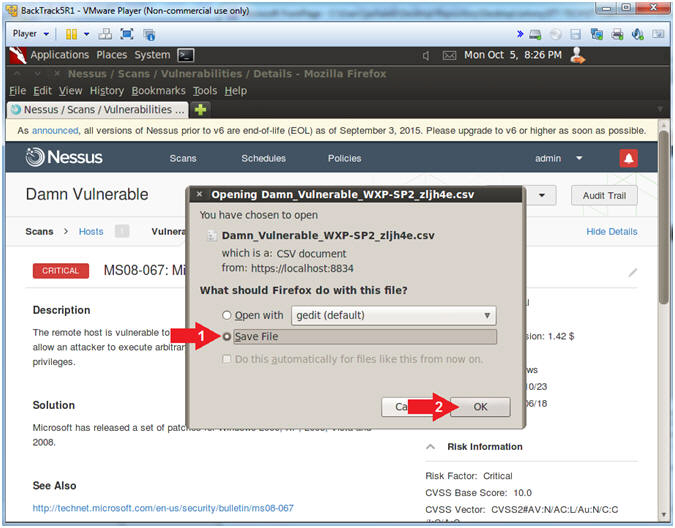Screen dimensions: 675x528
Task: Click the VMware hard disk device icon
Action: pyautogui.click(x=535, y=34)
